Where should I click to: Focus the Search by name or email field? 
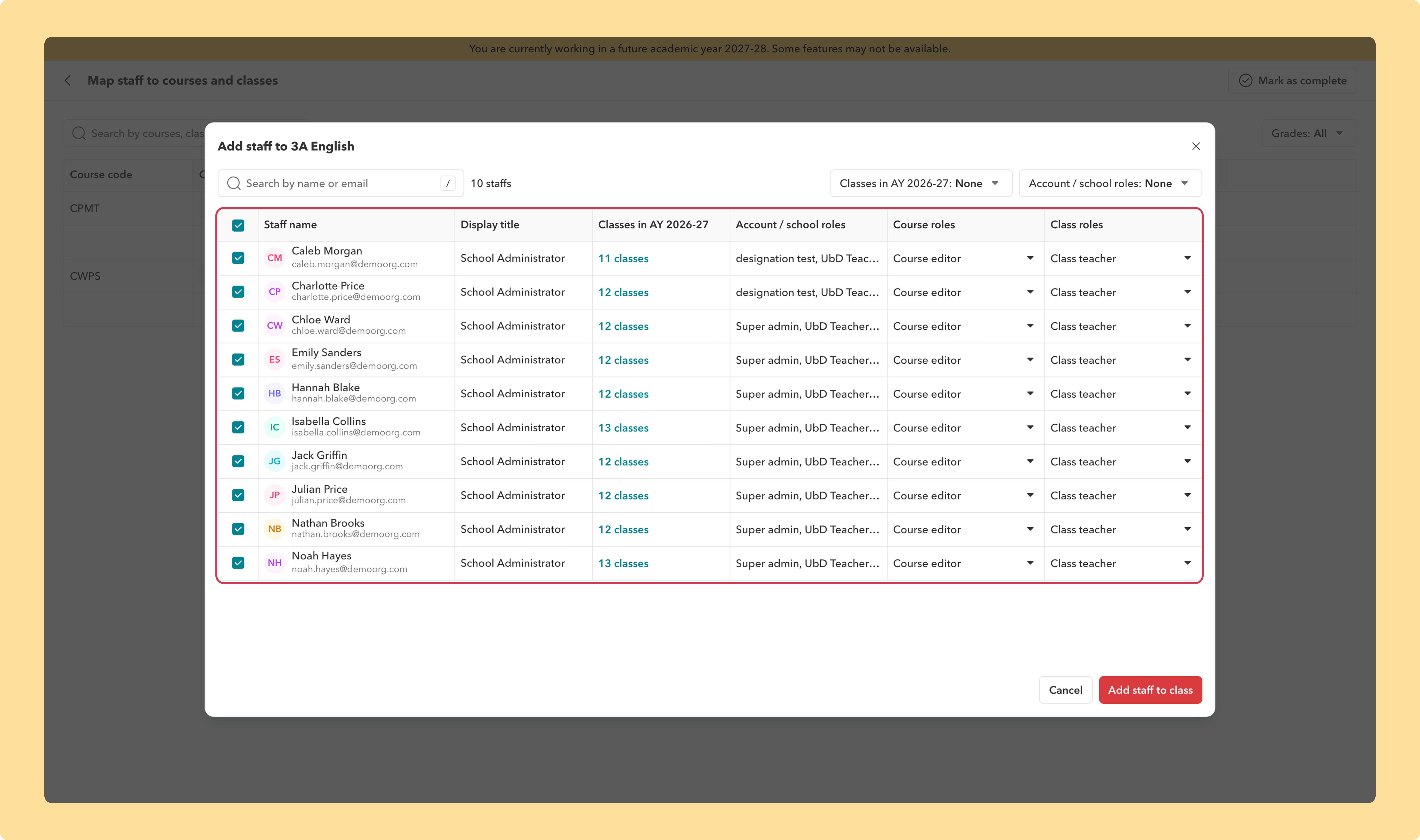point(341,183)
